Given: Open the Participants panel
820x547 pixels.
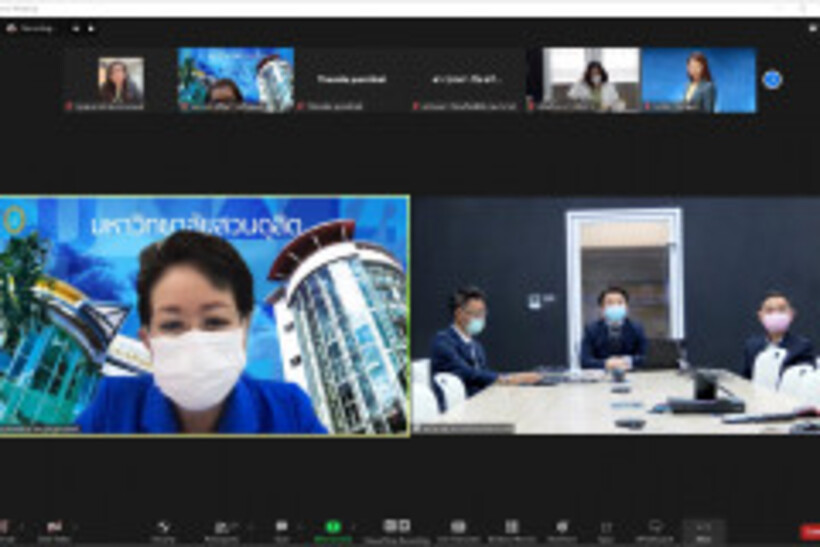Looking at the screenshot, I should point(221,528).
